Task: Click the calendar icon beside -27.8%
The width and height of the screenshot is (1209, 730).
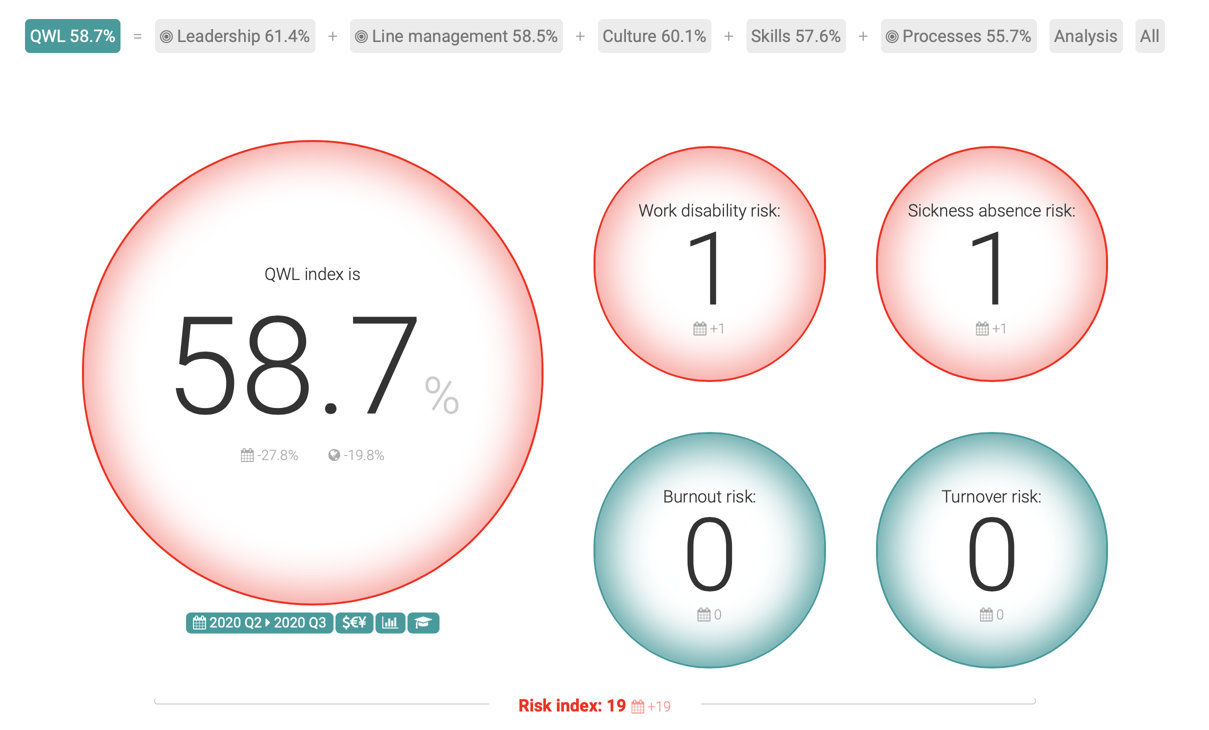Action: tap(245, 455)
